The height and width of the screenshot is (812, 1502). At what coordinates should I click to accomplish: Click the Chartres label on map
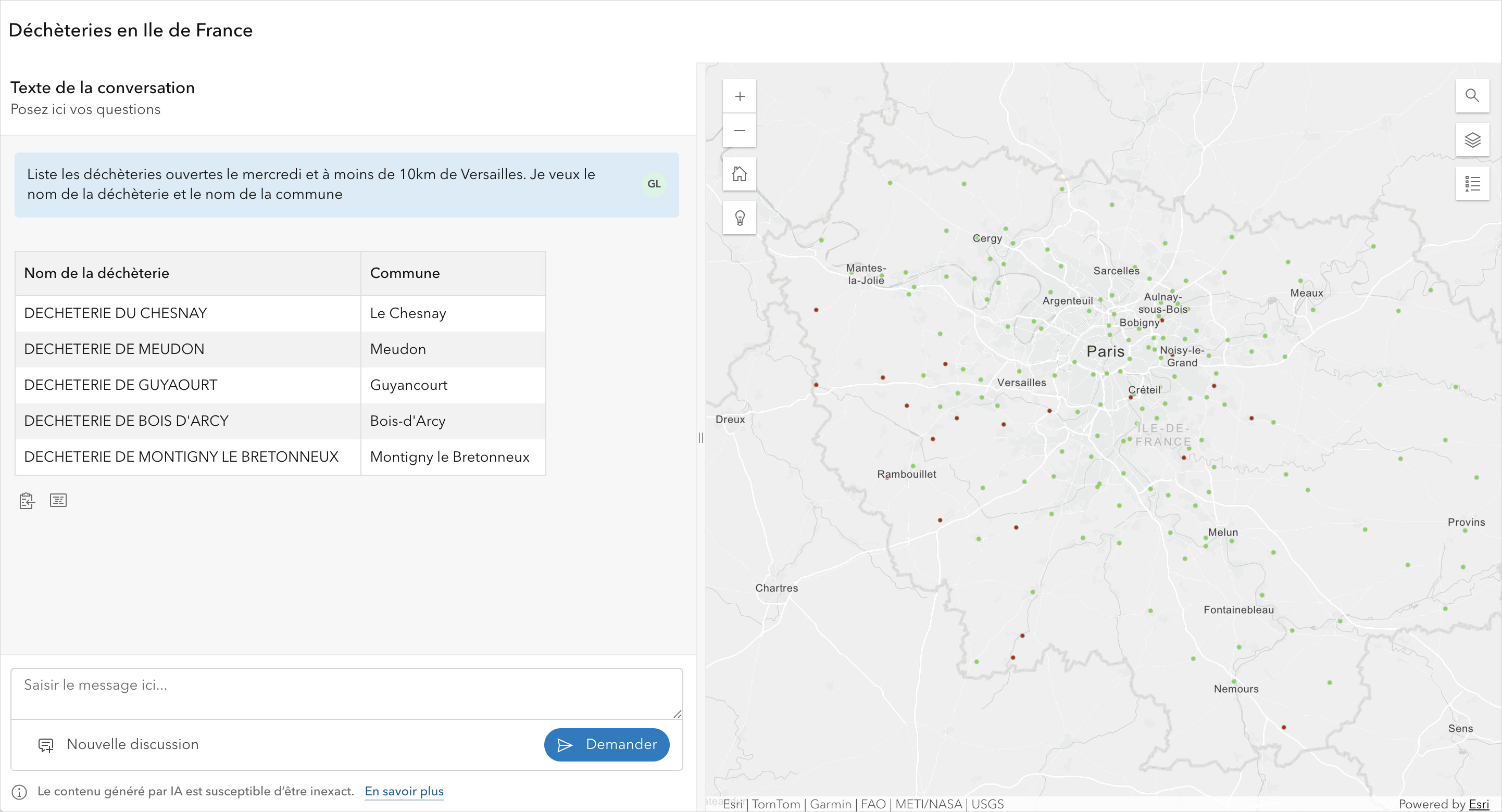point(777,589)
